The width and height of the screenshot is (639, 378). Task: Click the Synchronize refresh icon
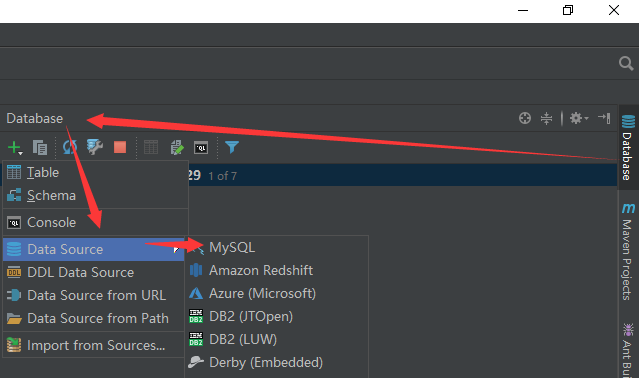(x=70, y=147)
